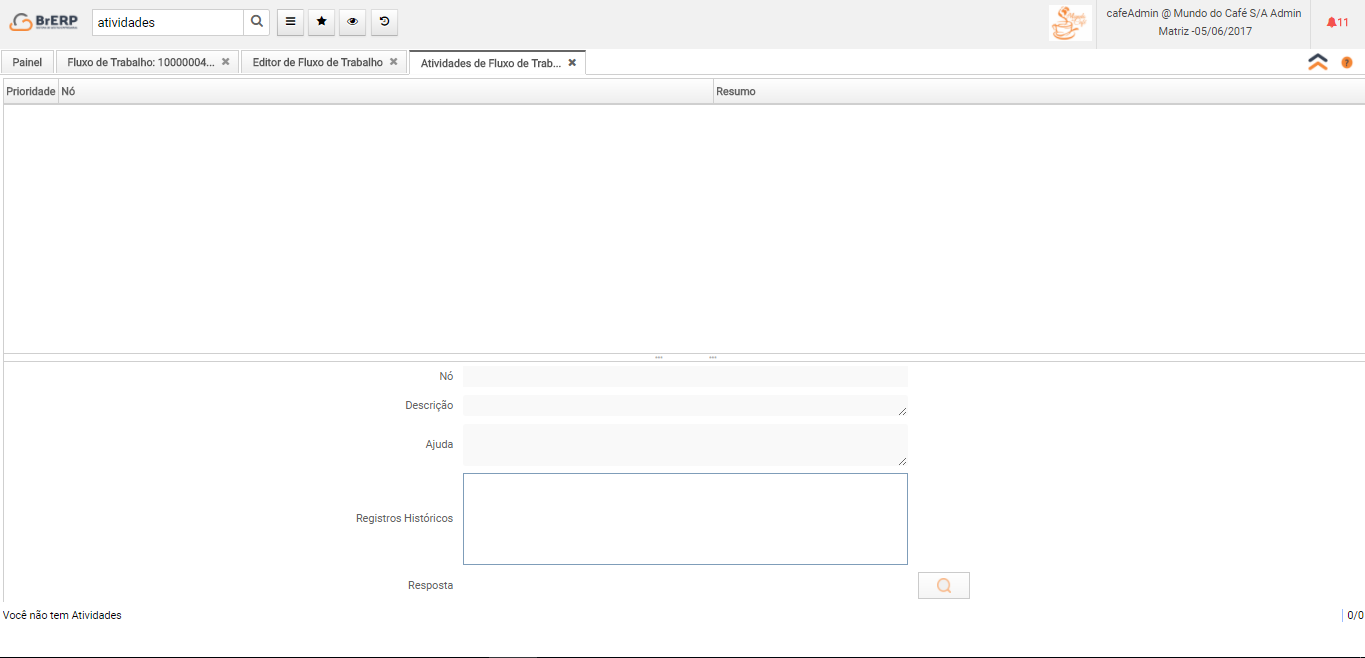Click the splitter handle between grid and form
1365x658 pixels.
685,357
